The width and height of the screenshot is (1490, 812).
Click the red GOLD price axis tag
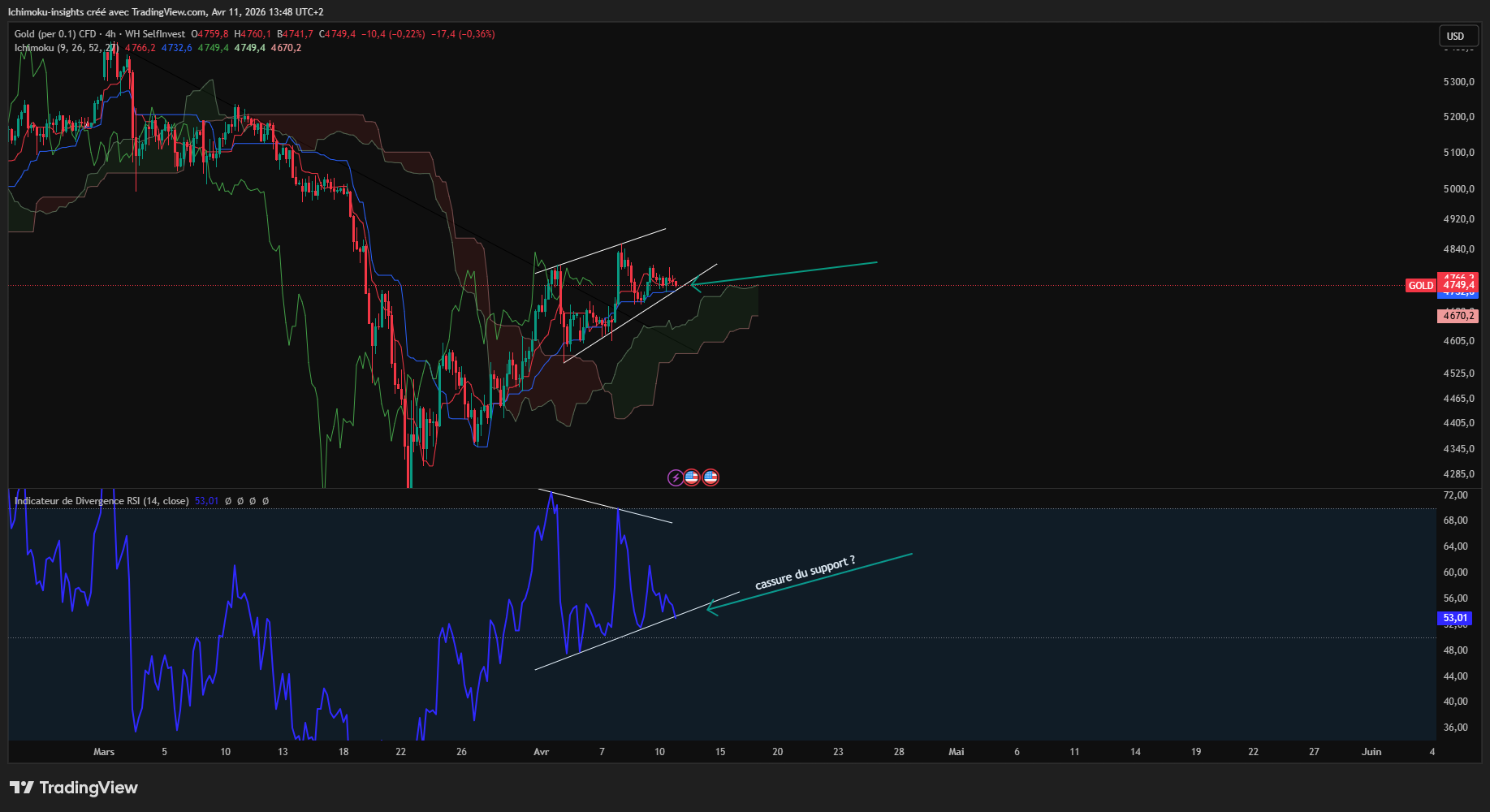click(1420, 286)
